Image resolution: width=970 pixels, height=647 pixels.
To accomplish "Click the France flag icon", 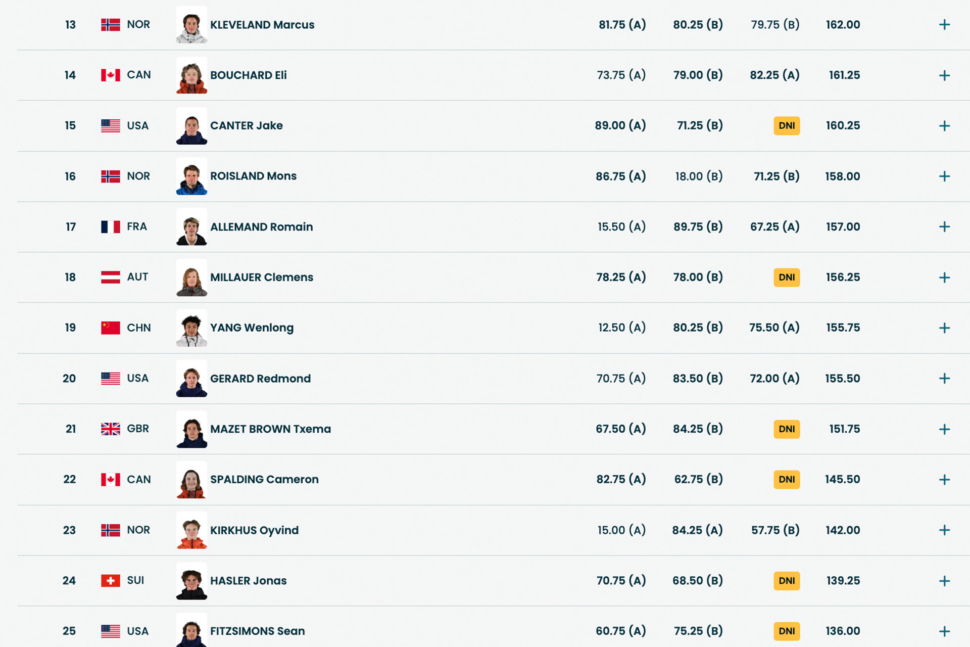I will (x=110, y=227).
